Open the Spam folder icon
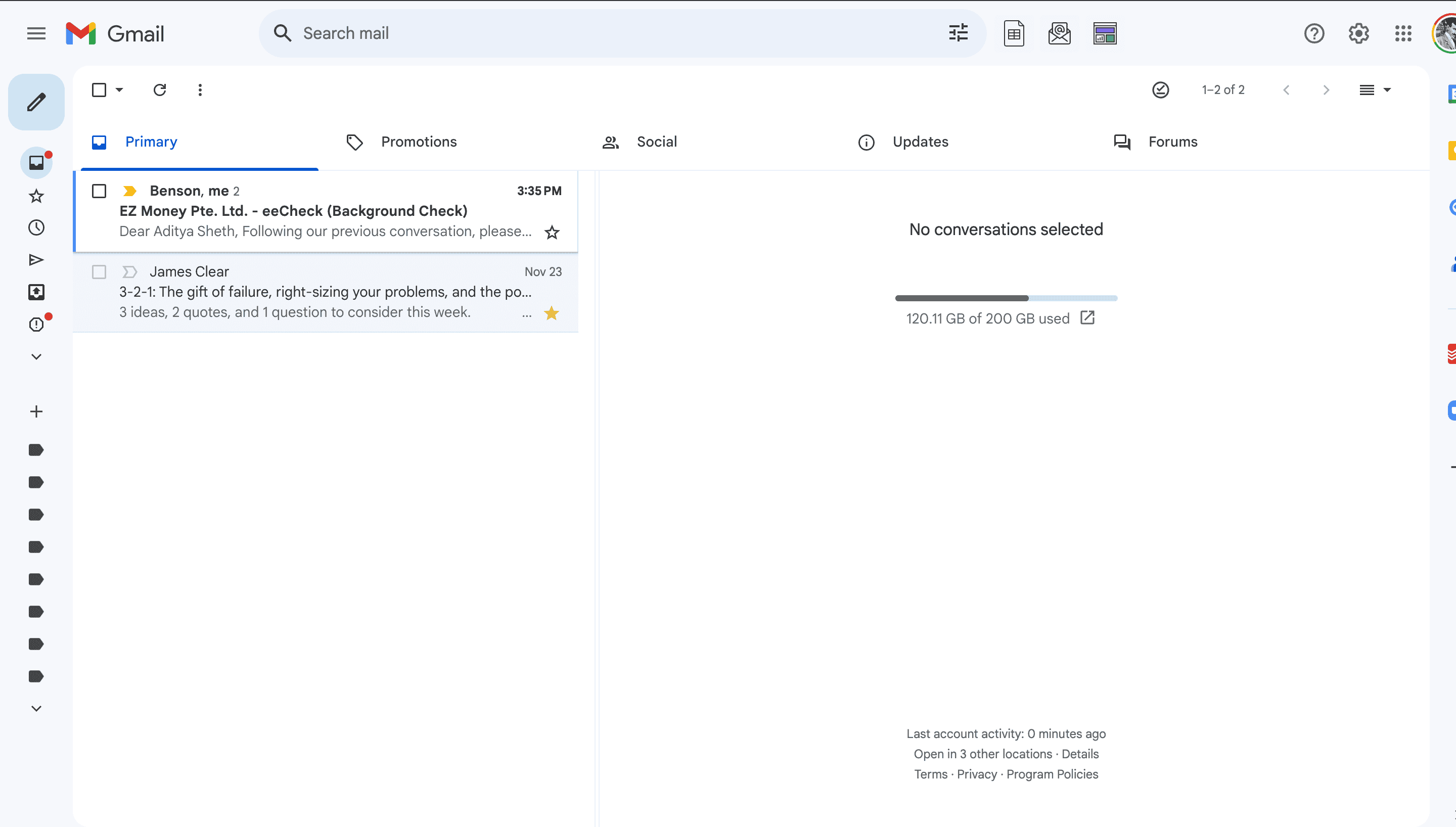 [36, 325]
